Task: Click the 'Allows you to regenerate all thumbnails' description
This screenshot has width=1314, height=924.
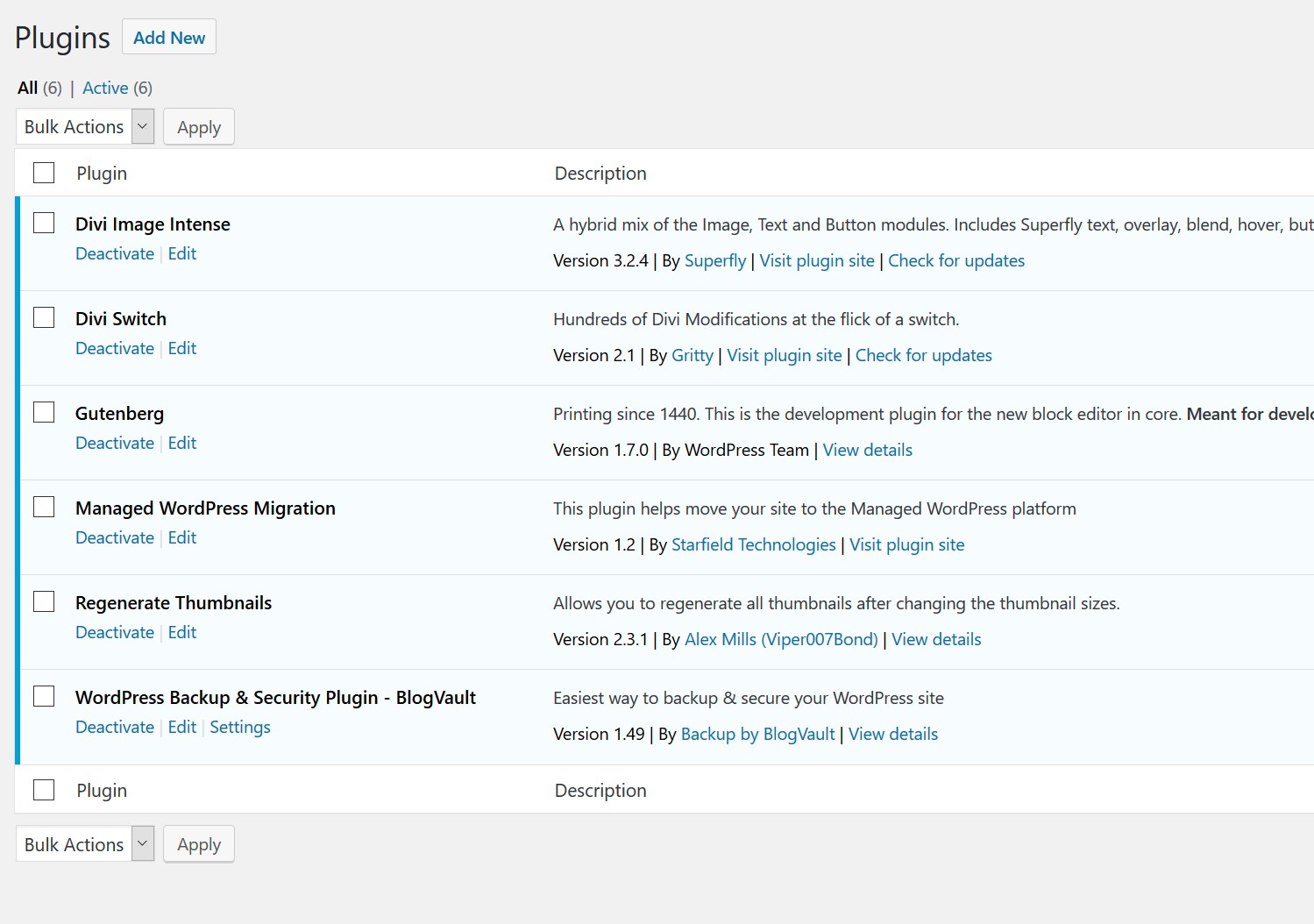Action: 836,603
